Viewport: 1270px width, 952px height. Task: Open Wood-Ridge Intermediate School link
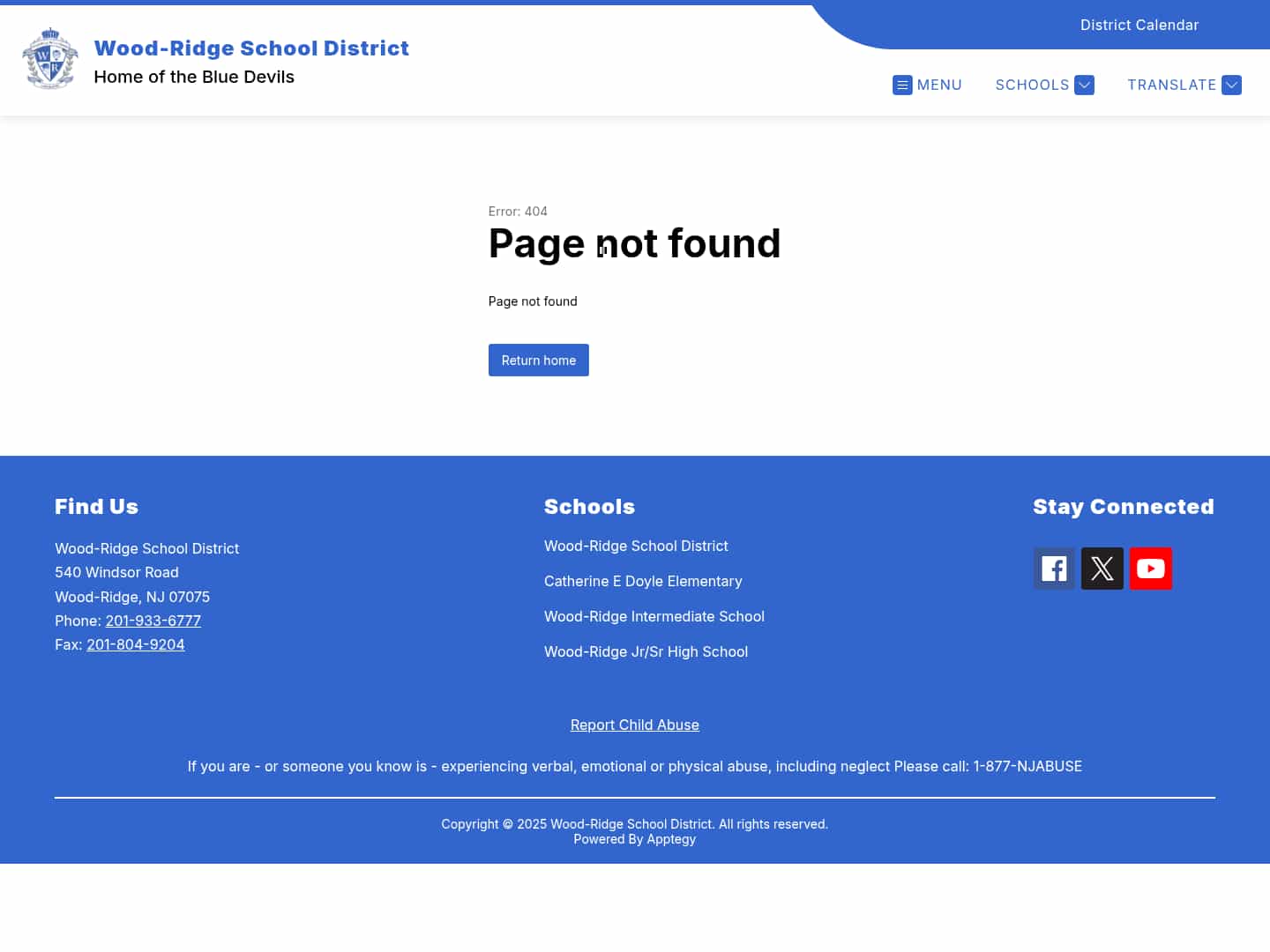(654, 616)
